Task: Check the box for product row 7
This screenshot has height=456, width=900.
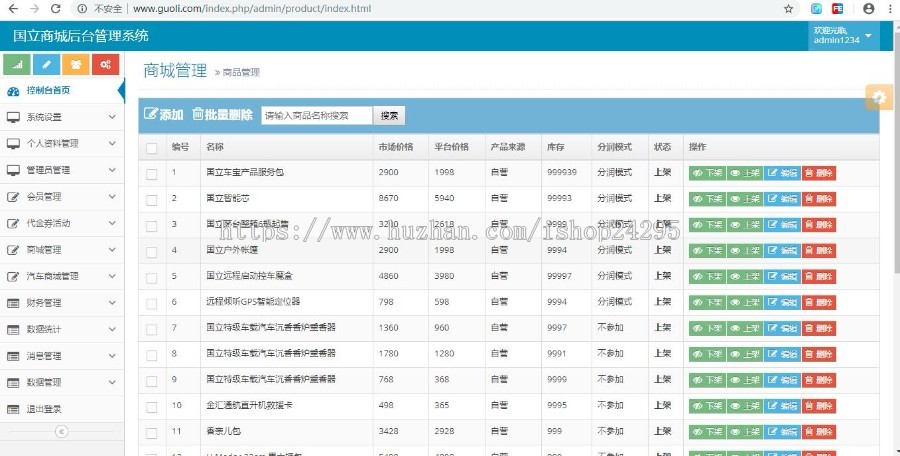Action: point(152,329)
